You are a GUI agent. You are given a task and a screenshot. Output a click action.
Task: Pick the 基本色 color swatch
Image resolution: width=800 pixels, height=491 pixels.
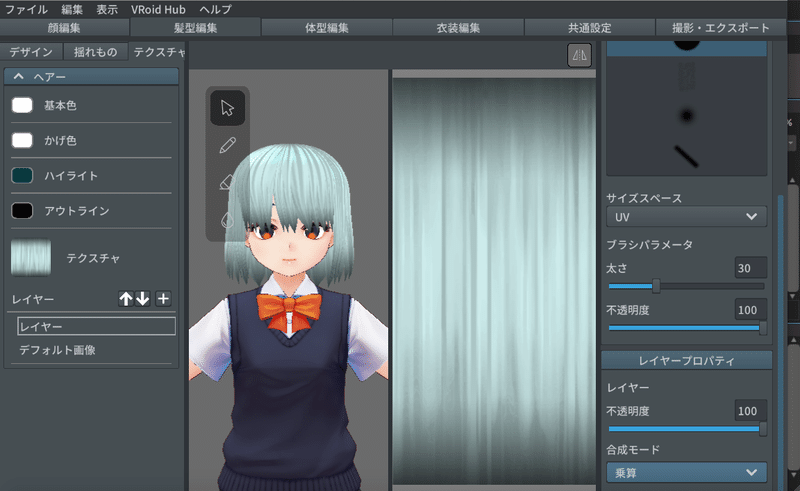22,105
